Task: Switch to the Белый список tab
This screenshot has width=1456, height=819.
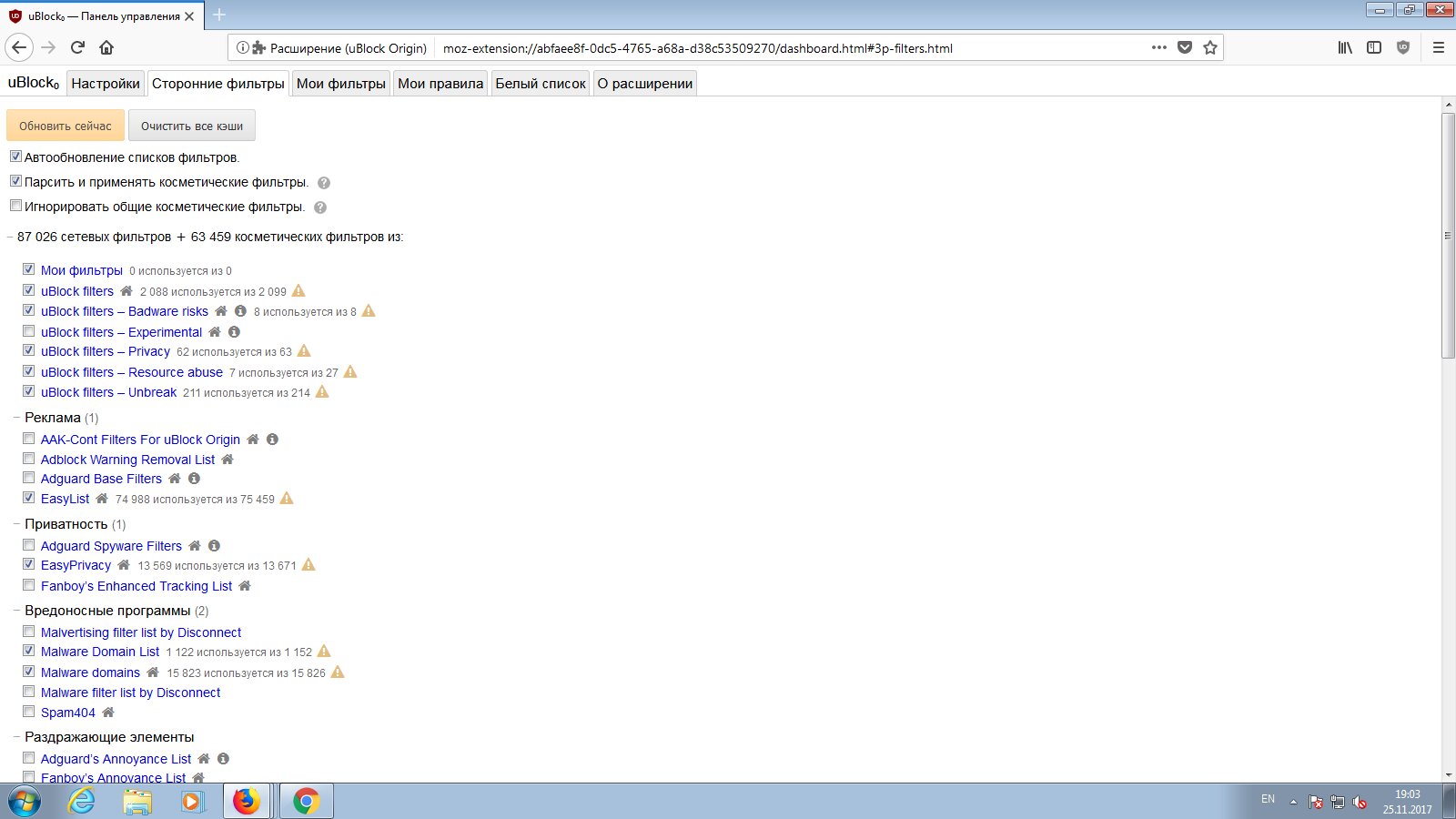Action: click(x=541, y=84)
